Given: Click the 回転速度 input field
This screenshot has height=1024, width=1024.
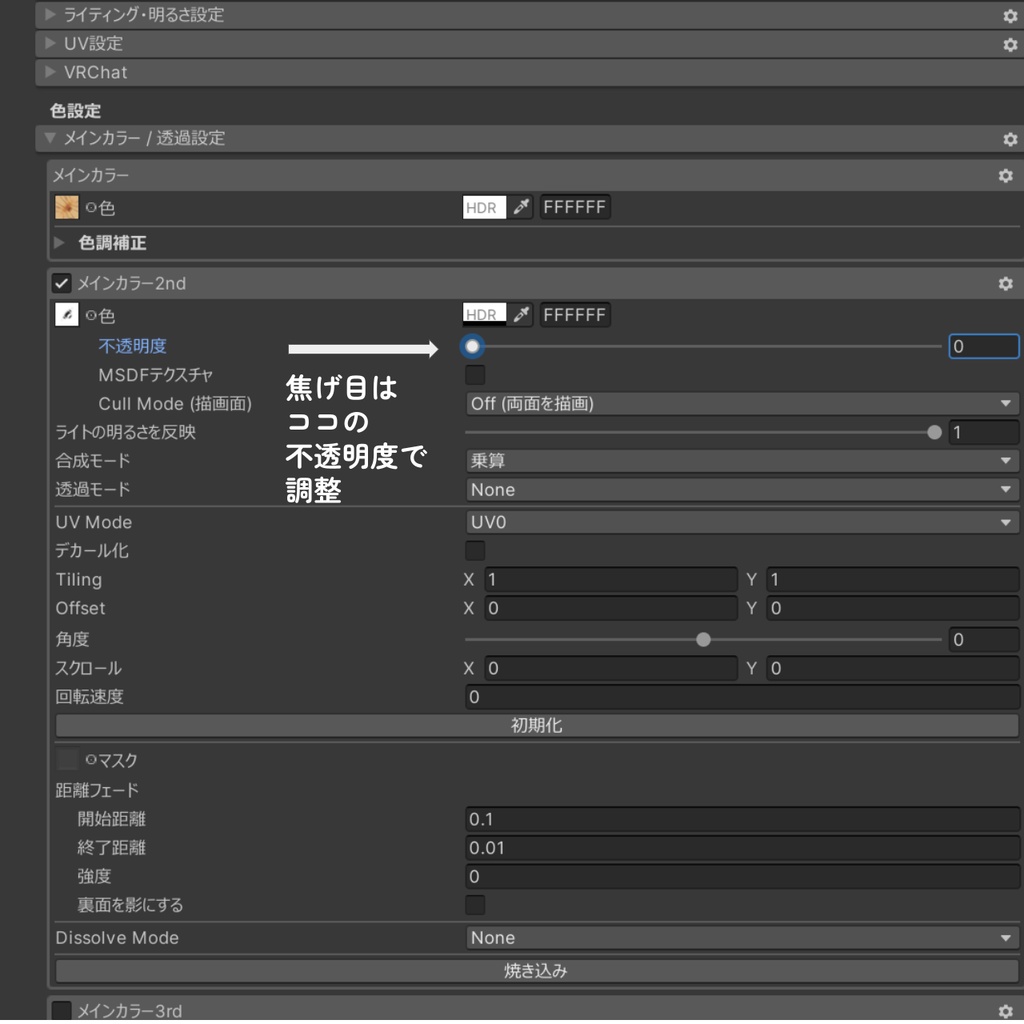Looking at the screenshot, I should (742, 697).
